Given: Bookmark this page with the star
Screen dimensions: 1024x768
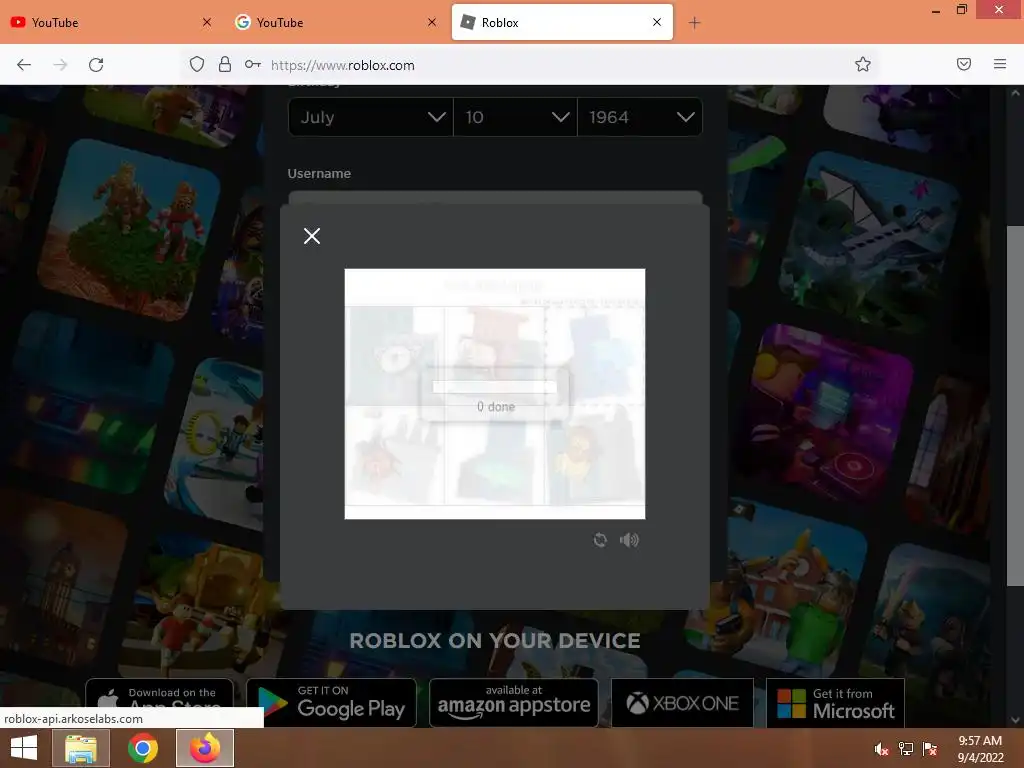Looking at the screenshot, I should tap(863, 64).
